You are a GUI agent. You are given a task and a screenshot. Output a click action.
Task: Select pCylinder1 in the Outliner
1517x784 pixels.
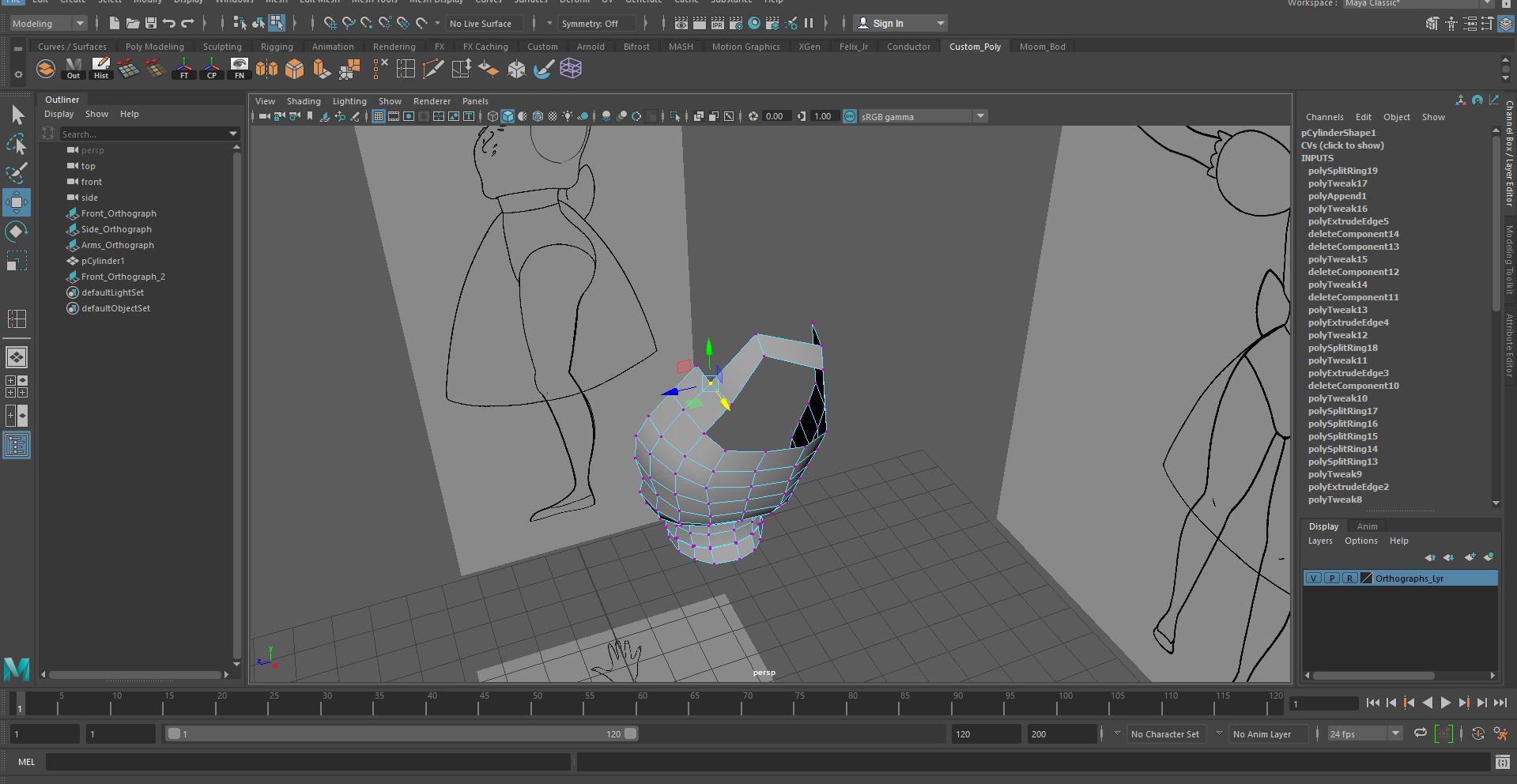click(103, 261)
